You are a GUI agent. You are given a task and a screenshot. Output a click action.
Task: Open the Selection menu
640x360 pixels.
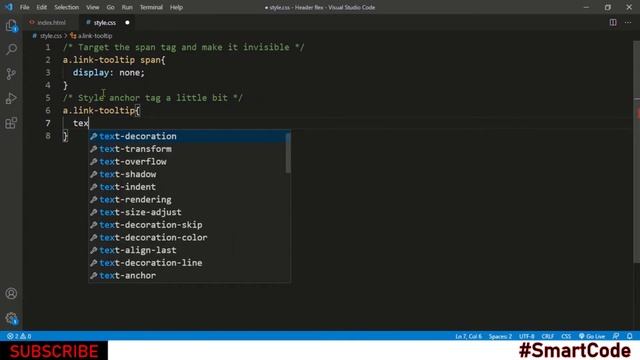pyautogui.click(x=67, y=7)
